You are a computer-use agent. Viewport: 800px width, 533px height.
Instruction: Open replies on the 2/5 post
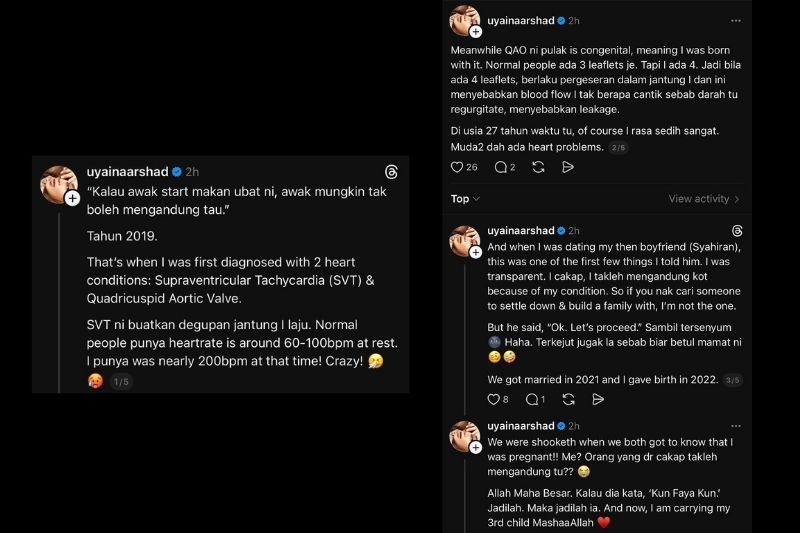pos(501,168)
